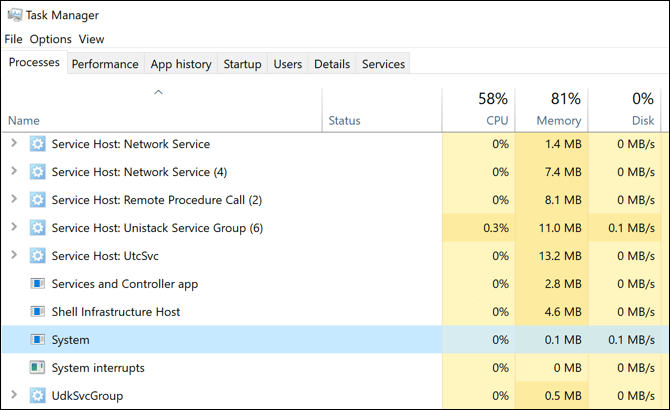Switch to the Performance tab
The image size is (670, 410).
click(x=105, y=64)
